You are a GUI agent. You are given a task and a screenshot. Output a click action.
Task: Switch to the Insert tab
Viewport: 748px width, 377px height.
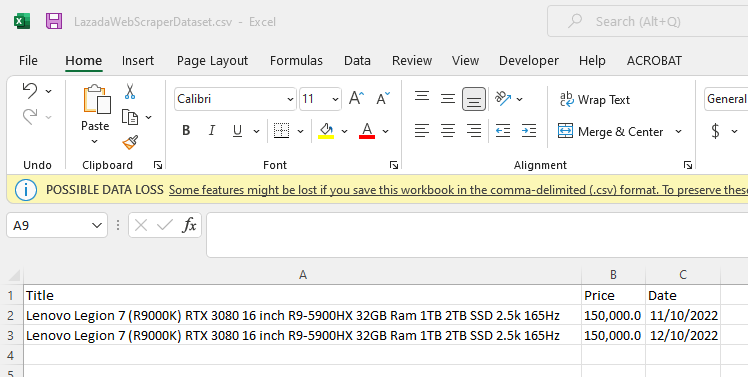coord(137,61)
